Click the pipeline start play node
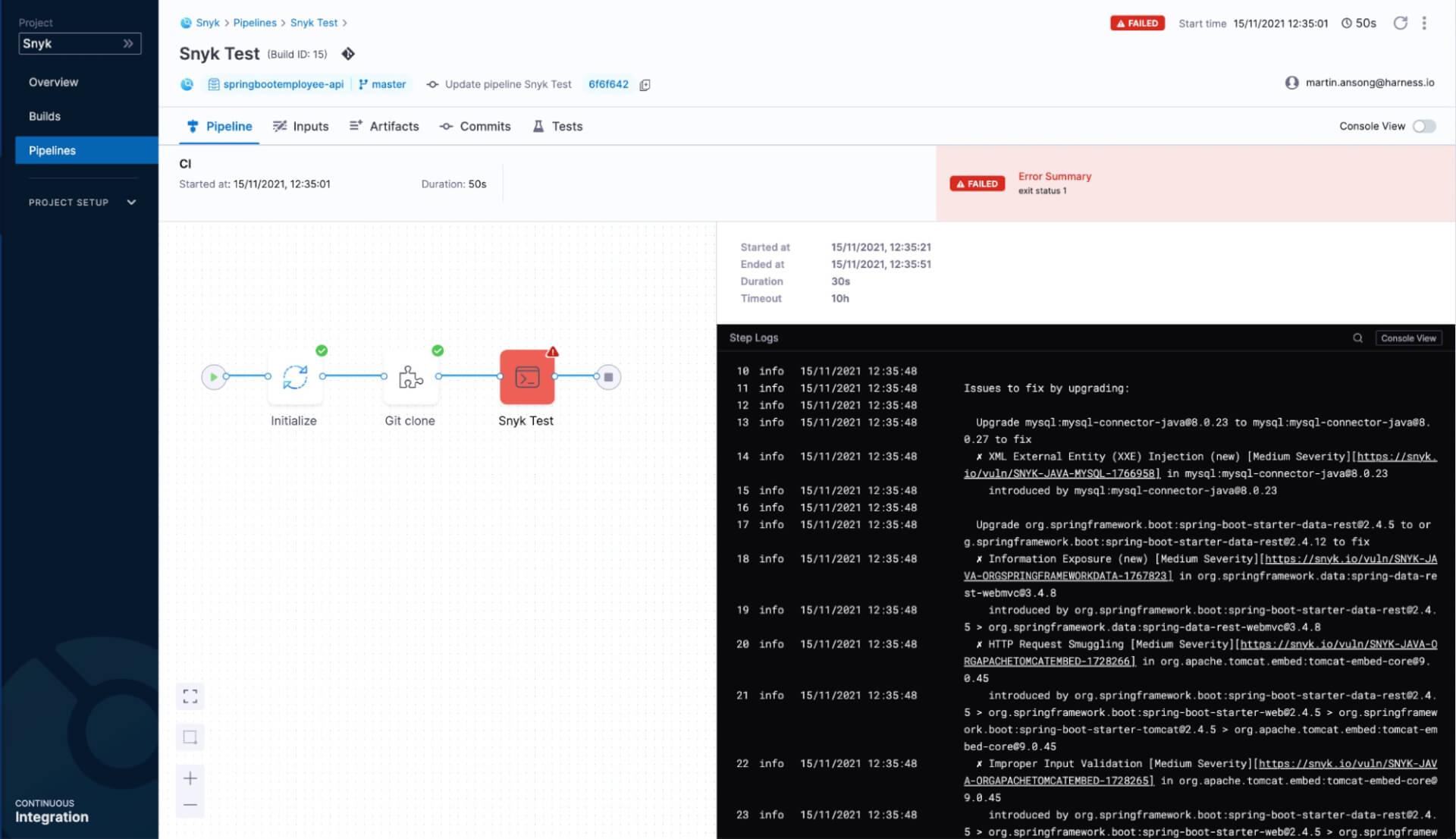The height and width of the screenshot is (839, 1456). click(x=214, y=377)
